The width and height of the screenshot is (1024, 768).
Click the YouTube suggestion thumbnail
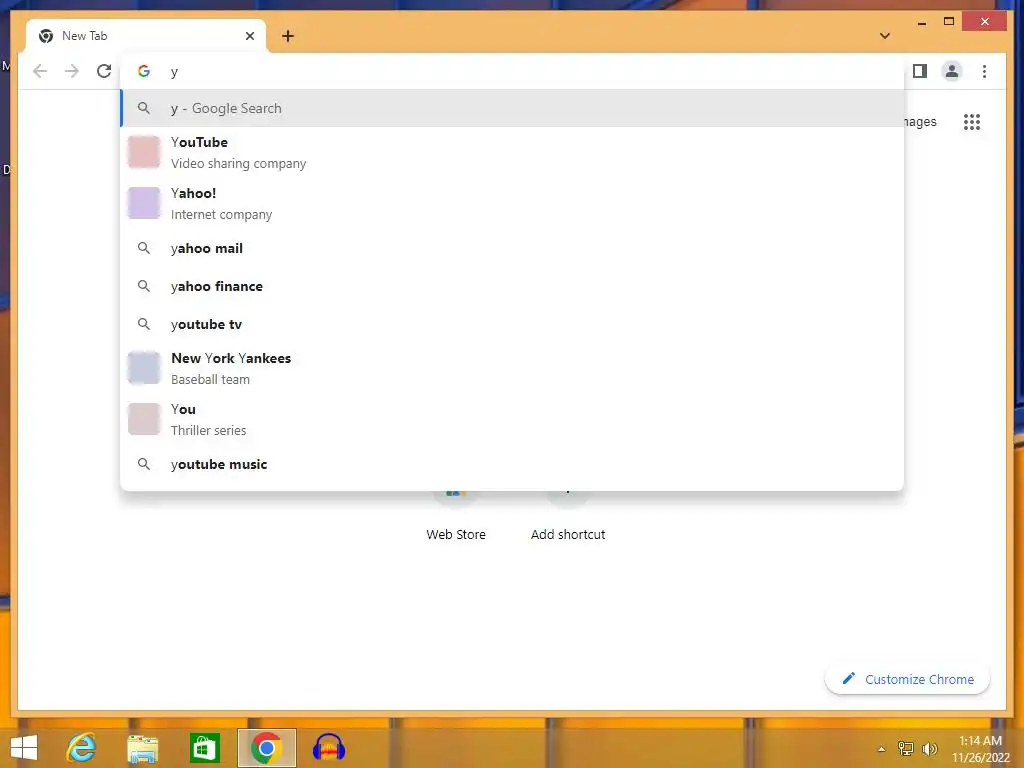(144, 152)
